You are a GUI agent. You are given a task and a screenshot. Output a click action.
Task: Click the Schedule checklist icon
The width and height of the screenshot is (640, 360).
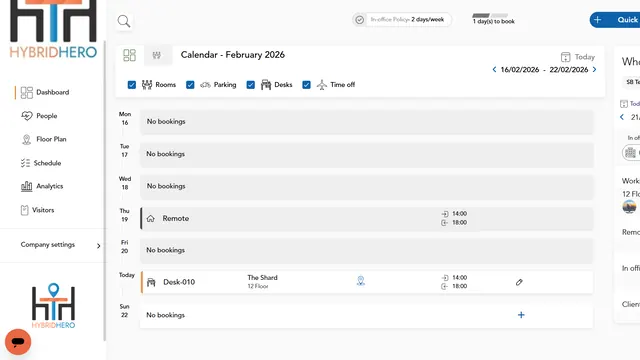pyautogui.click(x=25, y=163)
